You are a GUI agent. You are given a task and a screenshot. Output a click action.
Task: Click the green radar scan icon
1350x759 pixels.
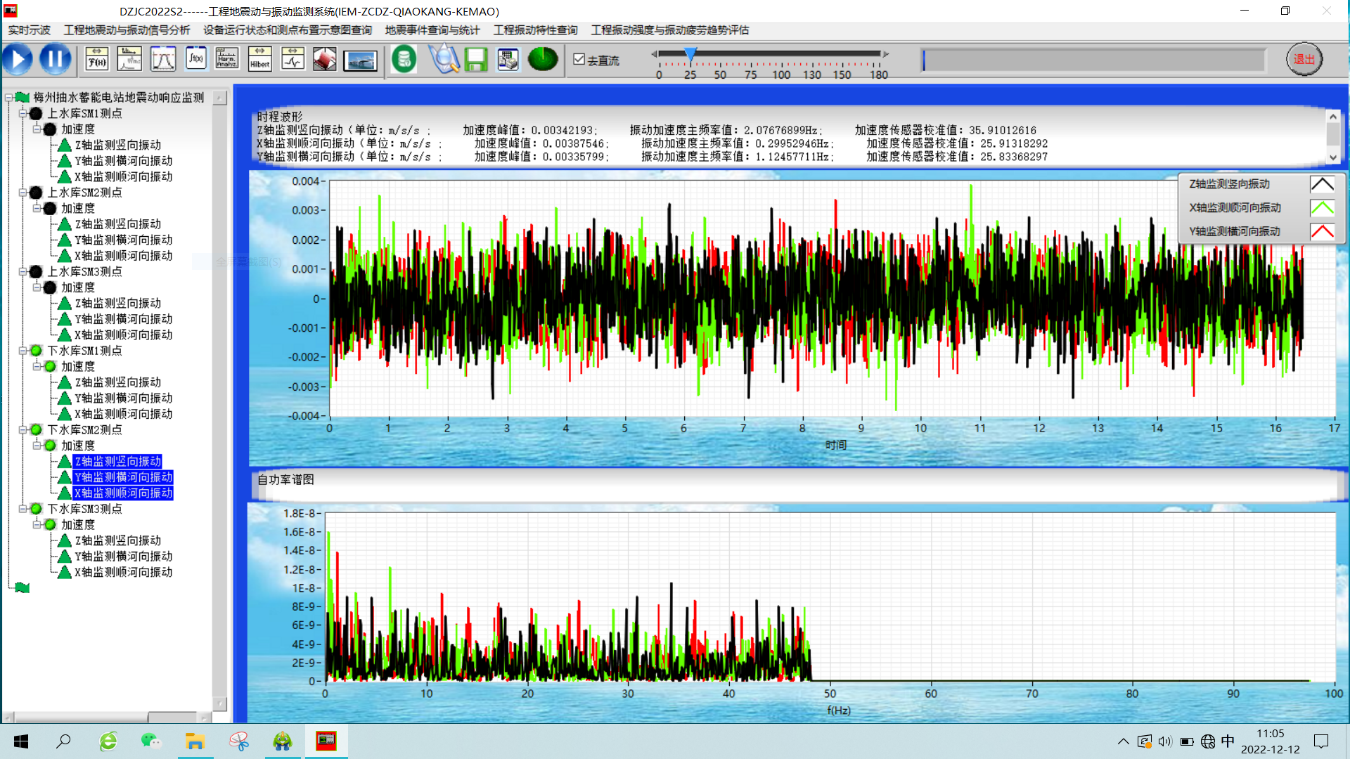[543, 59]
